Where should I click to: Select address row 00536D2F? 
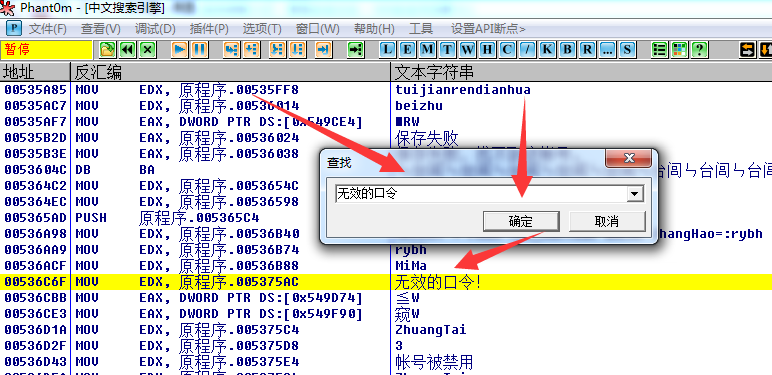tap(35, 345)
